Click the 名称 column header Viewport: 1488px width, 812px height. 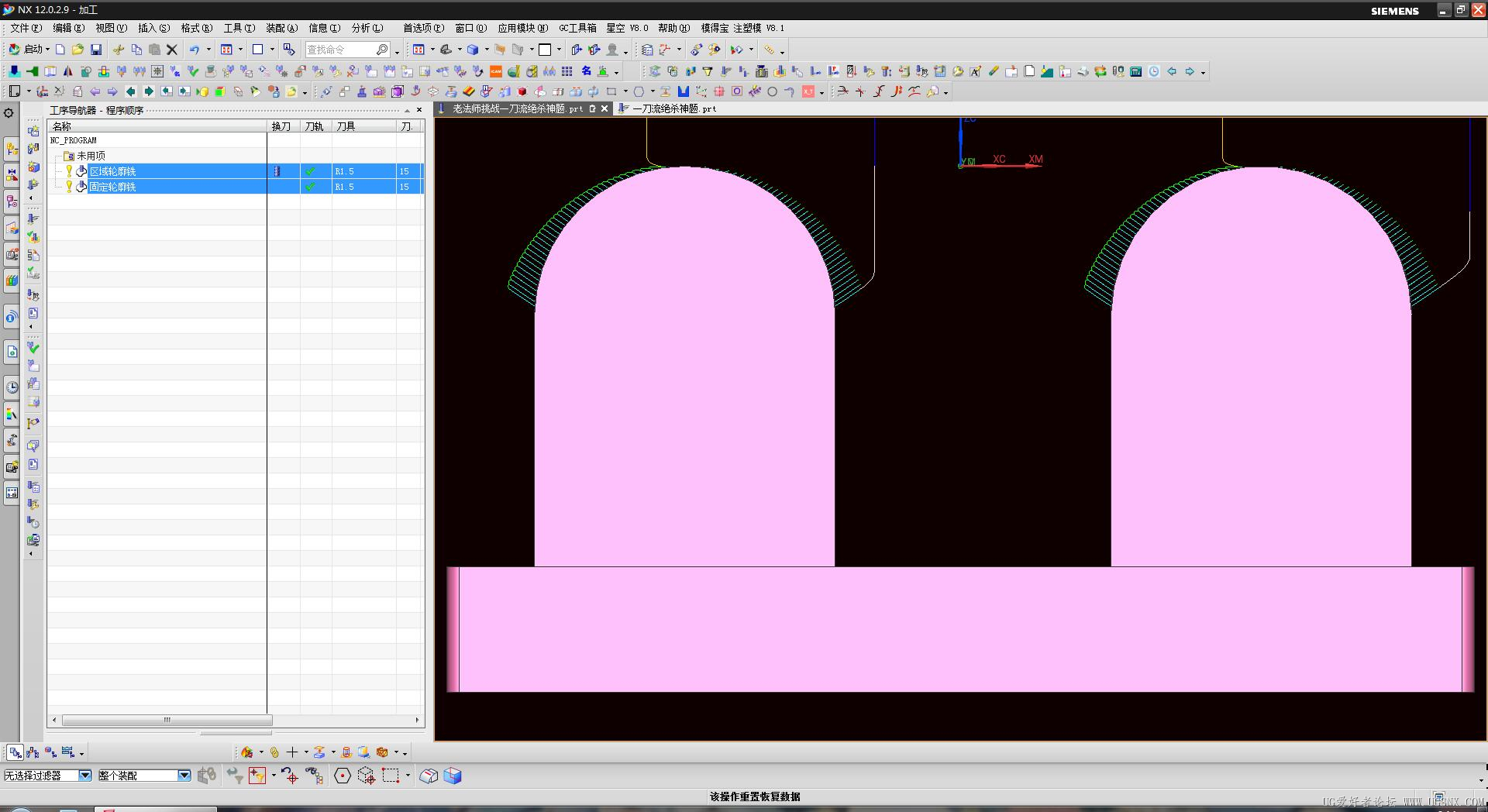(x=157, y=126)
